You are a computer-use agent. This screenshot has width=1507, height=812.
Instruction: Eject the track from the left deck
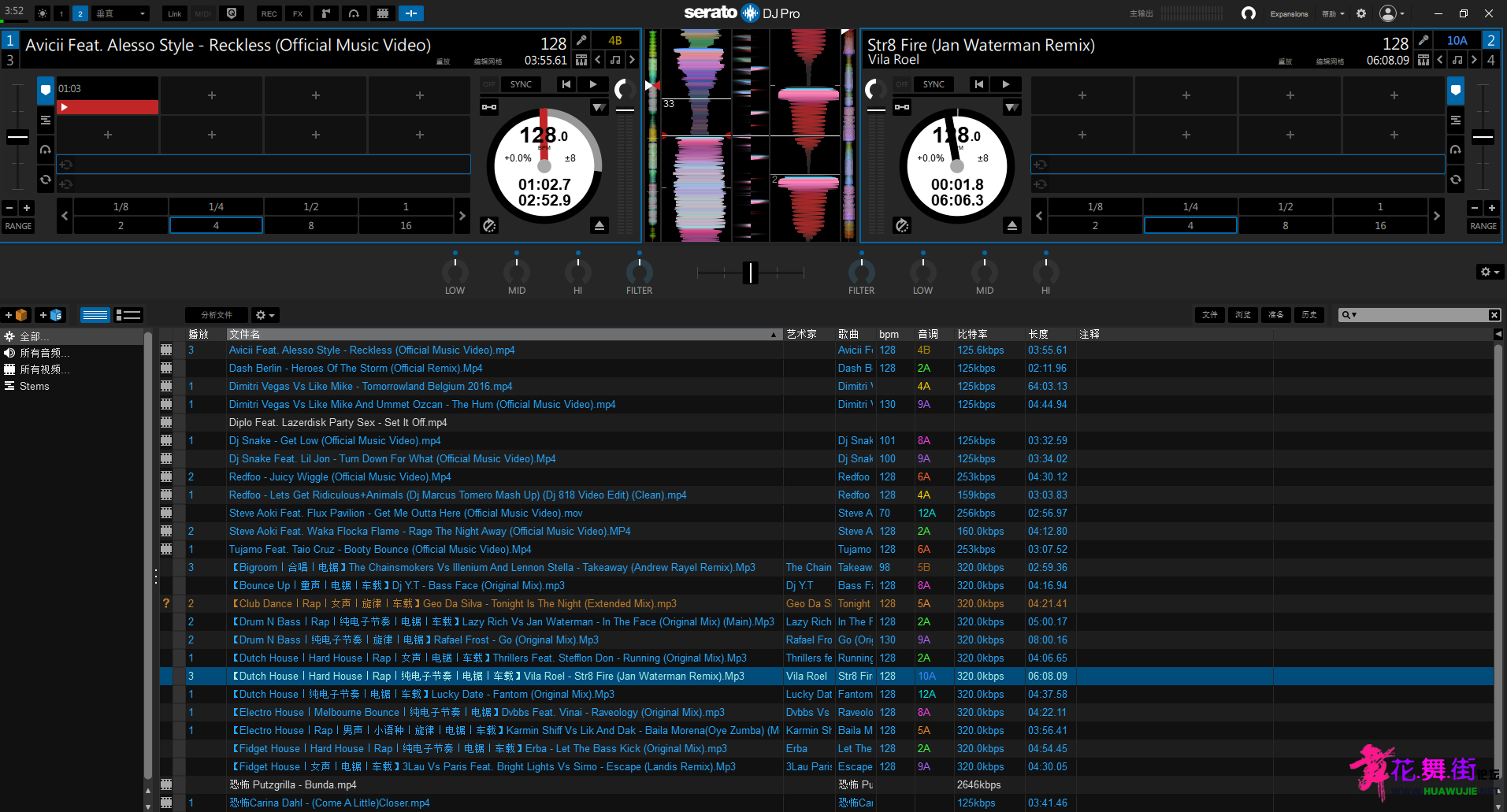tap(599, 226)
